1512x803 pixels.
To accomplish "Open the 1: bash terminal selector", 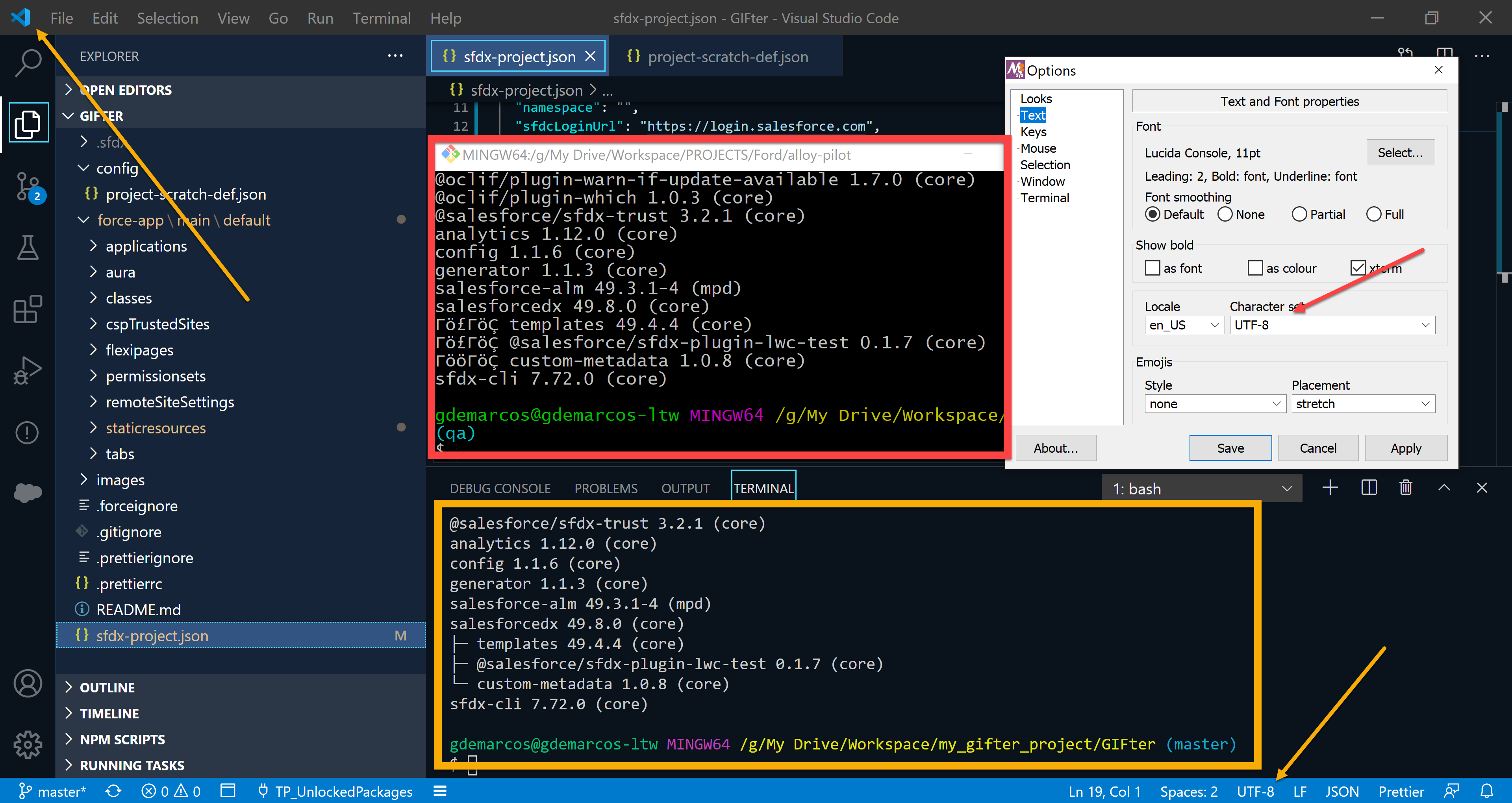I will (x=1201, y=488).
